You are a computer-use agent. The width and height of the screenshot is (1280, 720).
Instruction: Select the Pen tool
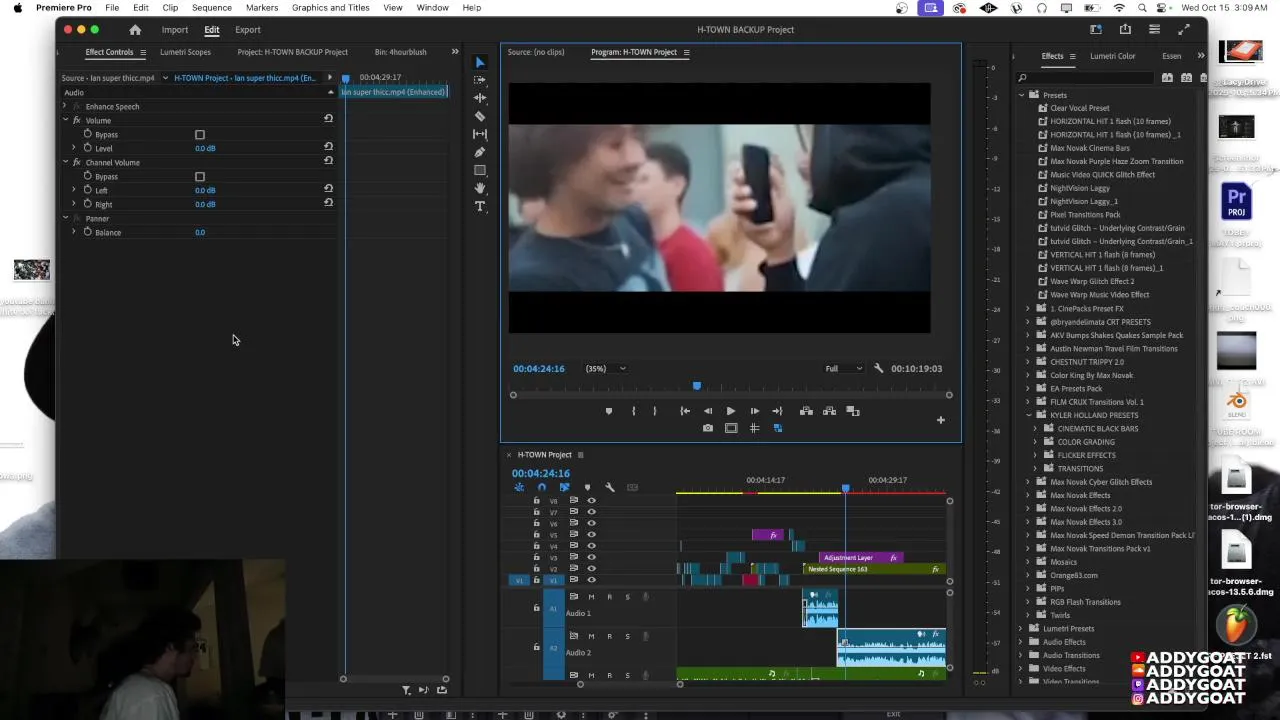tap(480, 152)
